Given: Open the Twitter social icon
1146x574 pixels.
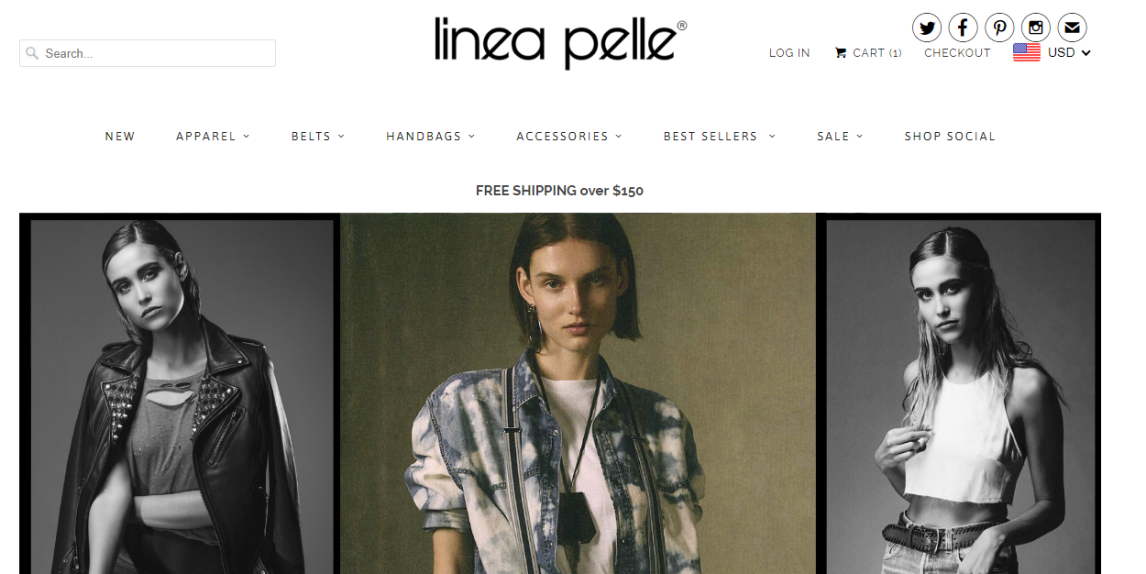Looking at the screenshot, I should [x=927, y=29].
